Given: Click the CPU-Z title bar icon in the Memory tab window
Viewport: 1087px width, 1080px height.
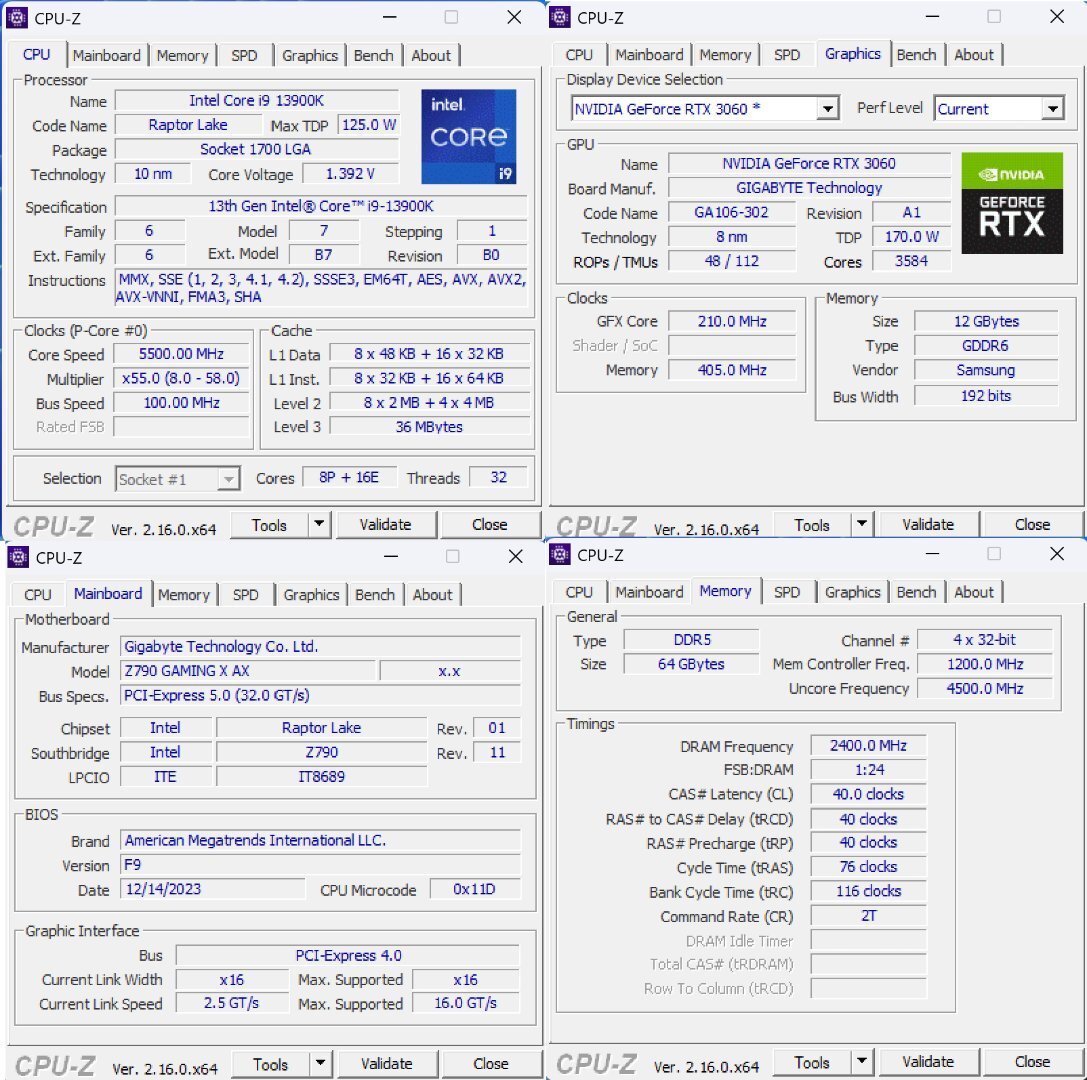Looking at the screenshot, I should [x=559, y=555].
